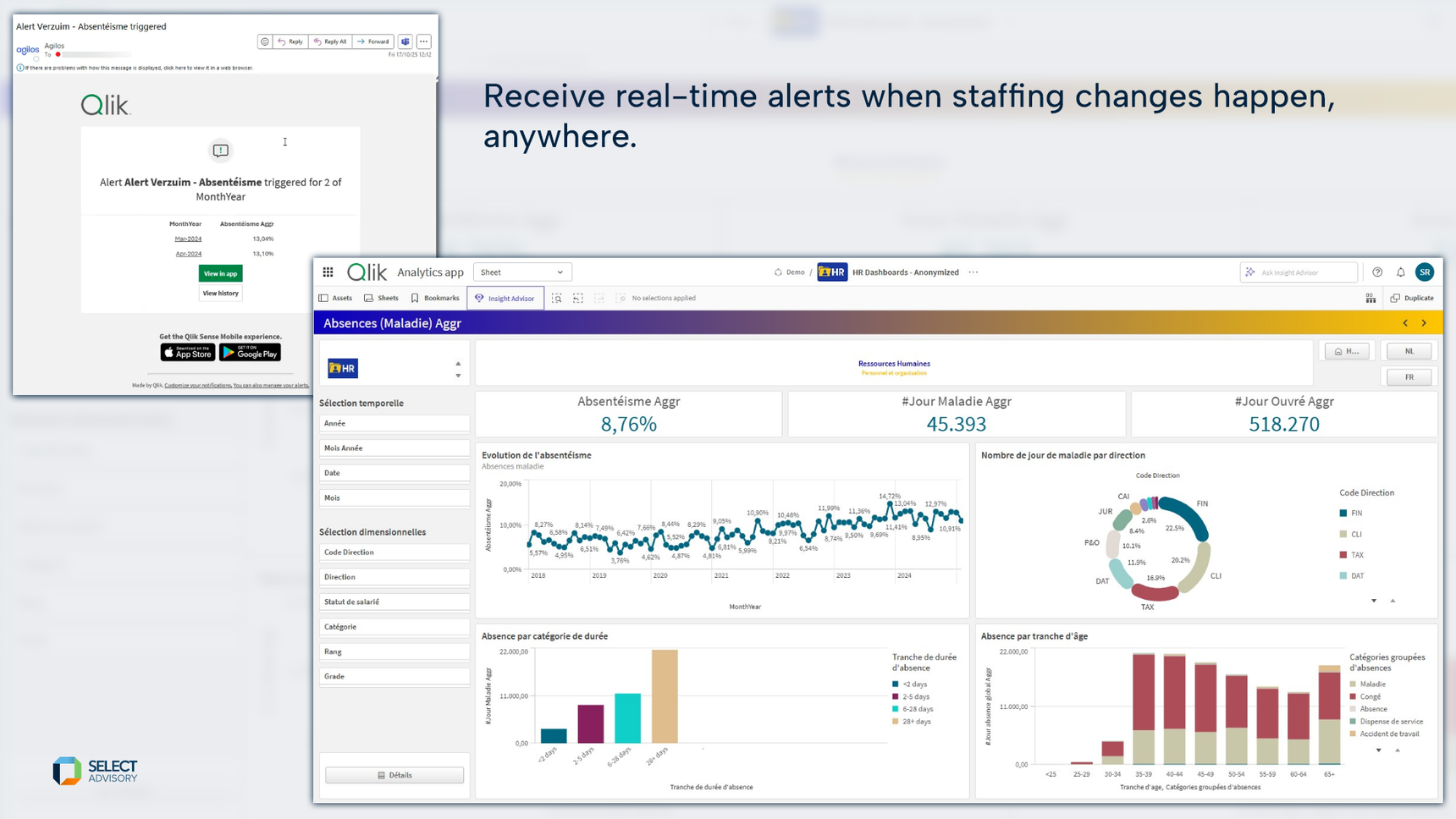Open more actions ellipsis in the email toolbar
The image size is (1456, 819).
(424, 41)
